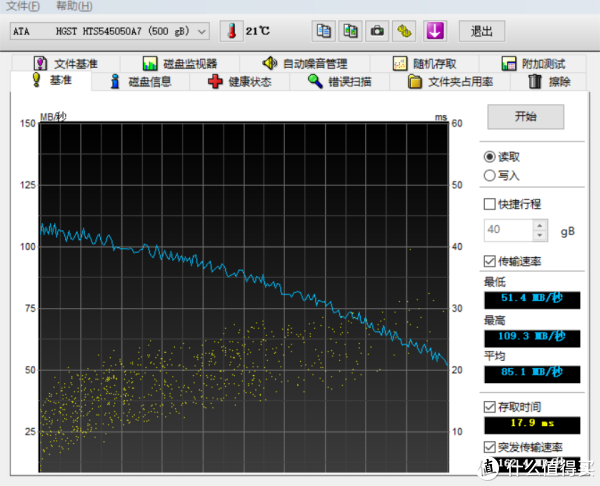This screenshot has width=600, height=486.
Task: Click the 21℃ temperature reading
Action: (x=258, y=31)
